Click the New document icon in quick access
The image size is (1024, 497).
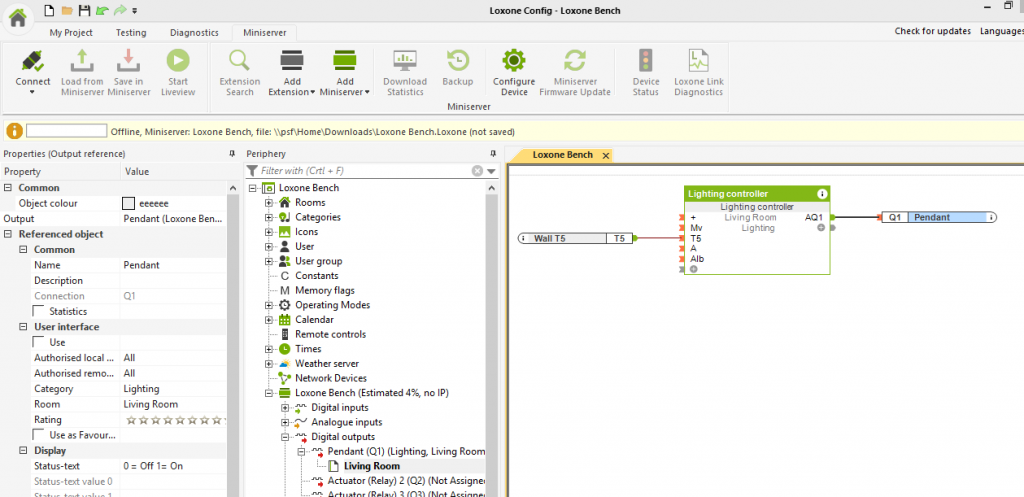[49, 10]
